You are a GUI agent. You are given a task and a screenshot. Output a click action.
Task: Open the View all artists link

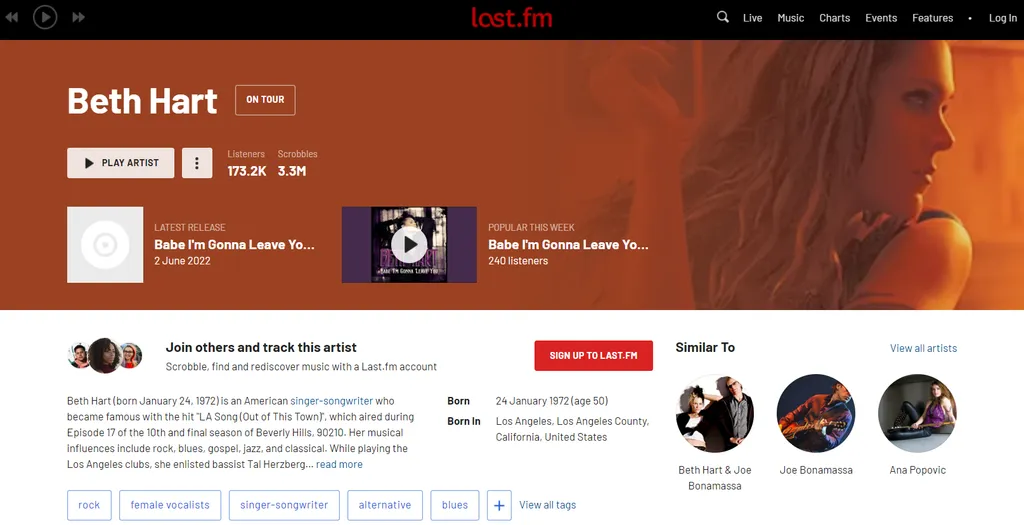[x=923, y=348]
